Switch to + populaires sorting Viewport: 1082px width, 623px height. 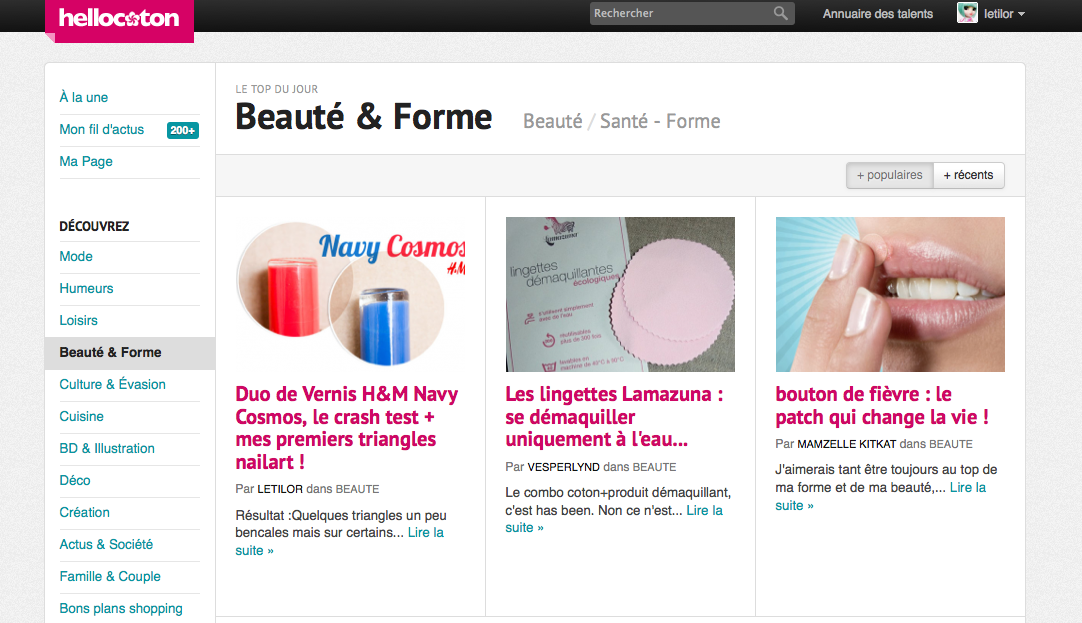(x=889, y=175)
